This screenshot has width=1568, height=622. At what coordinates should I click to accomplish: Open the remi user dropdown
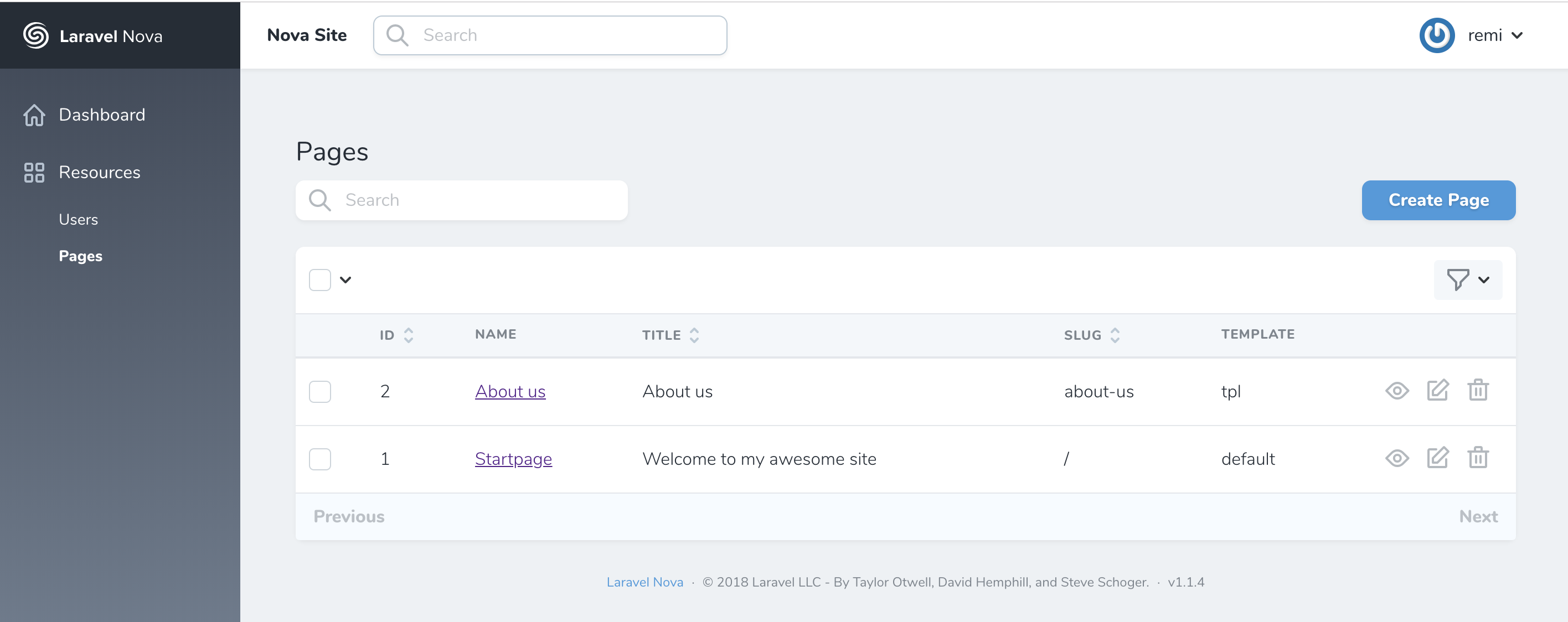click(x=1495, y=35)
